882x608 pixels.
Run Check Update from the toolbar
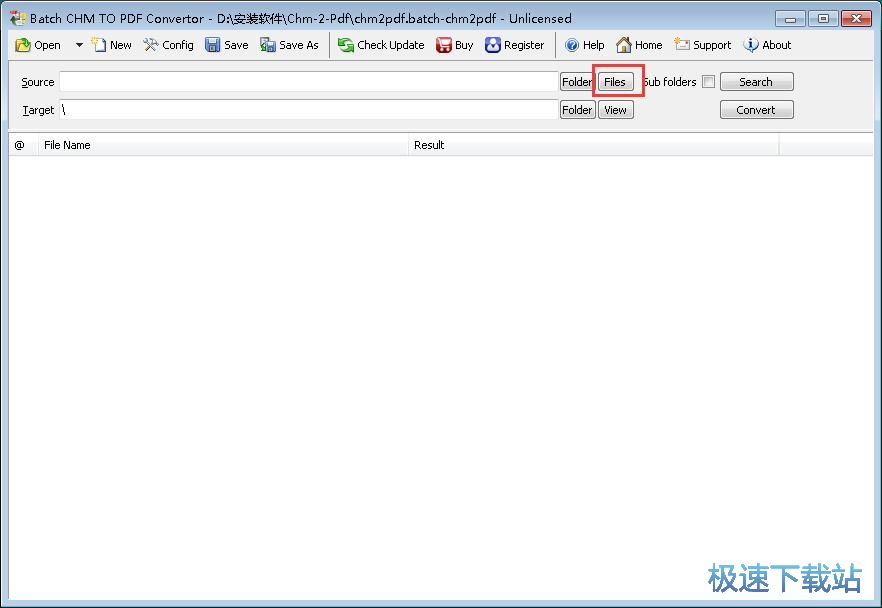[x=381, y=44]
